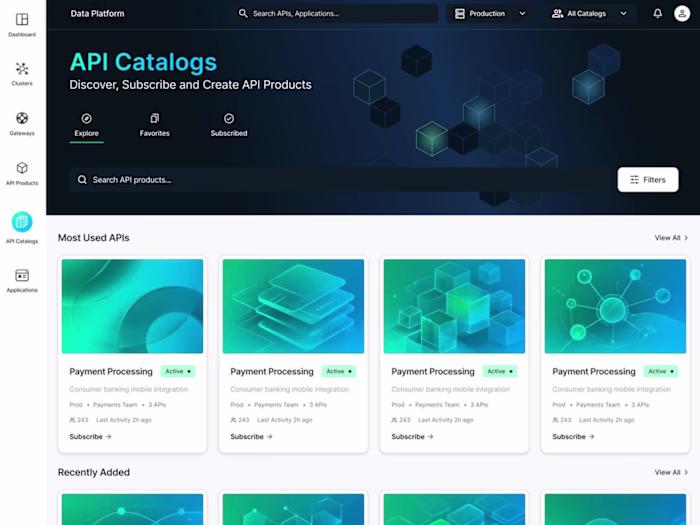Click the Active badge on the swirling rings card

pyautogui.click(x=178, y=371)
